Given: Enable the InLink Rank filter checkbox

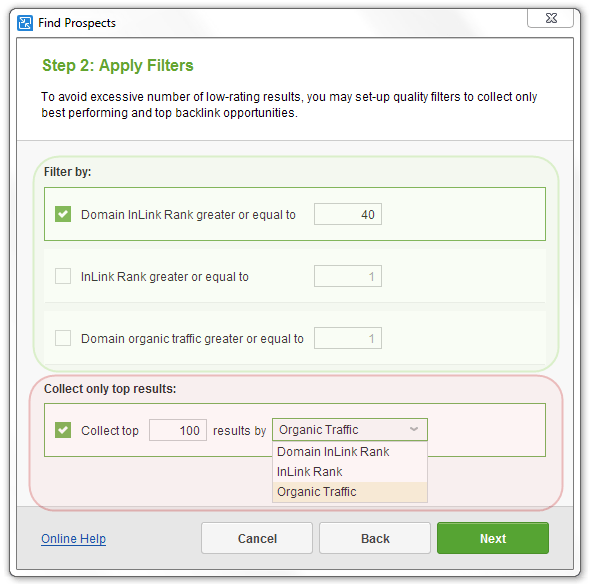Looking at the screenshot, I should [x=63, y=276].
